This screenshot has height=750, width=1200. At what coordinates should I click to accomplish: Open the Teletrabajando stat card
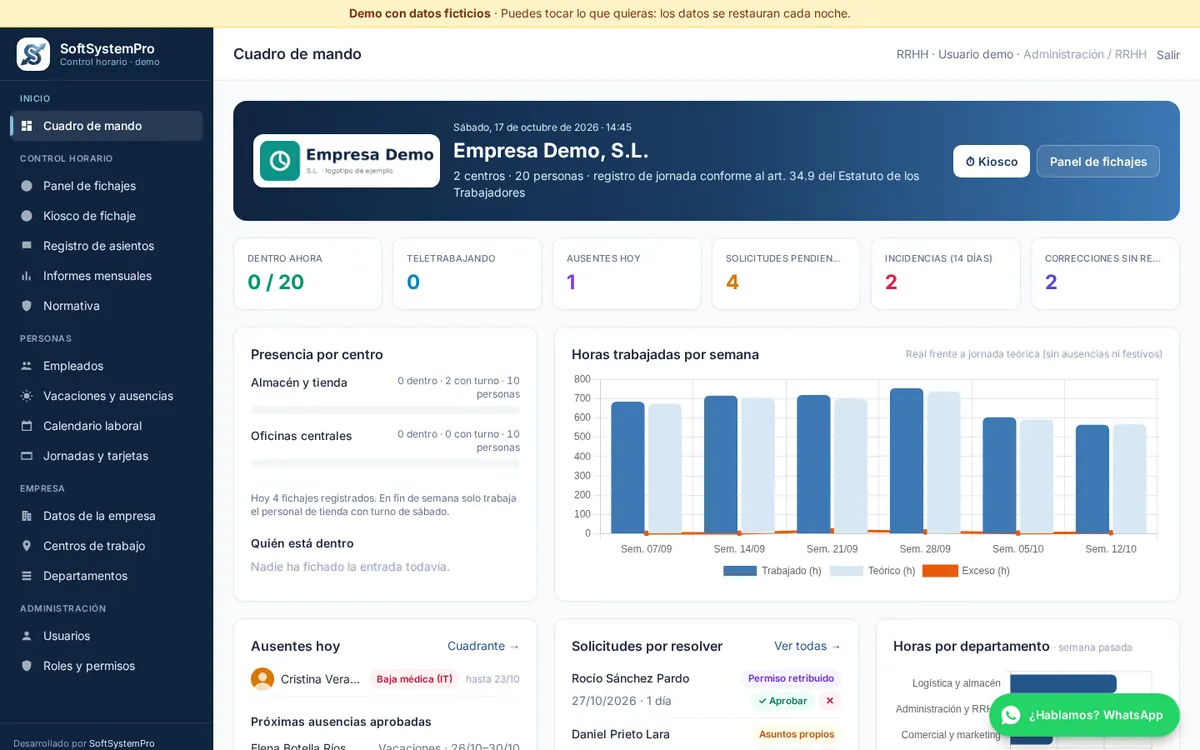click(x=467, y=273)
